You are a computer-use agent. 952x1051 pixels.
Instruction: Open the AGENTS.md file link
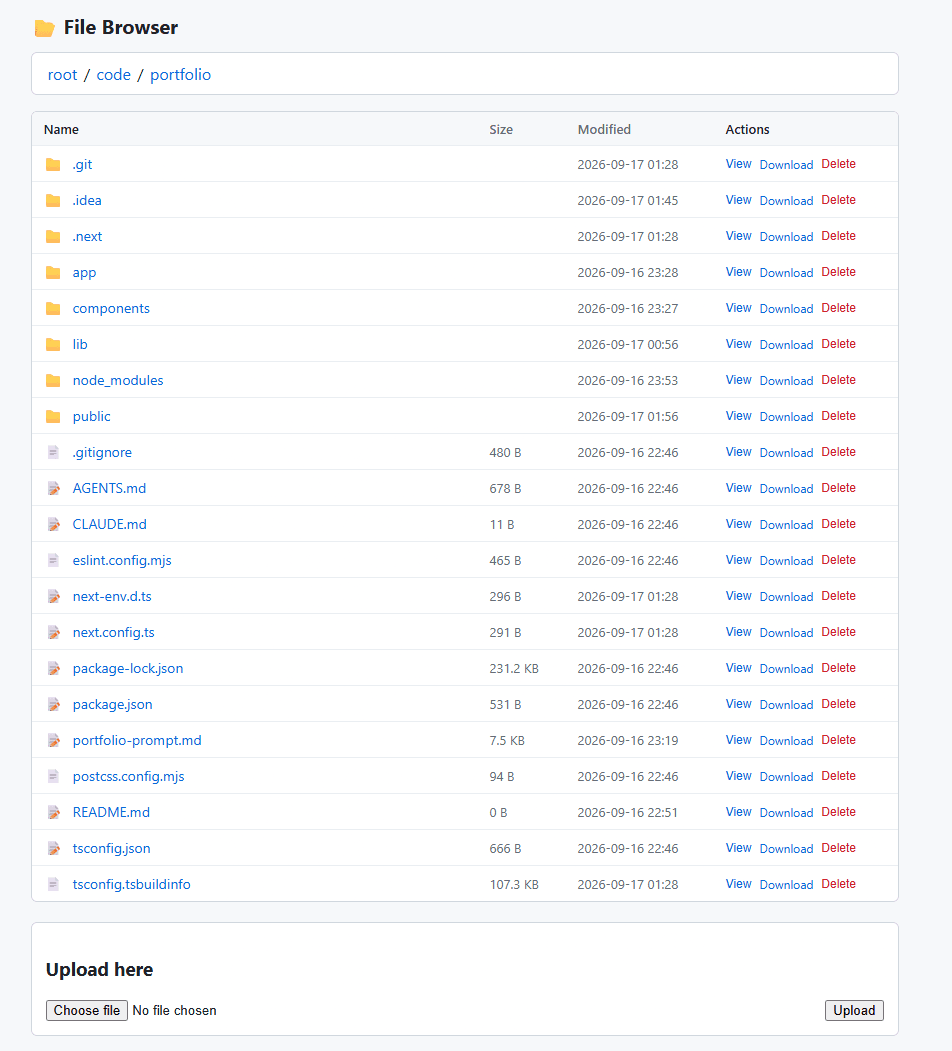click(109, 489)
